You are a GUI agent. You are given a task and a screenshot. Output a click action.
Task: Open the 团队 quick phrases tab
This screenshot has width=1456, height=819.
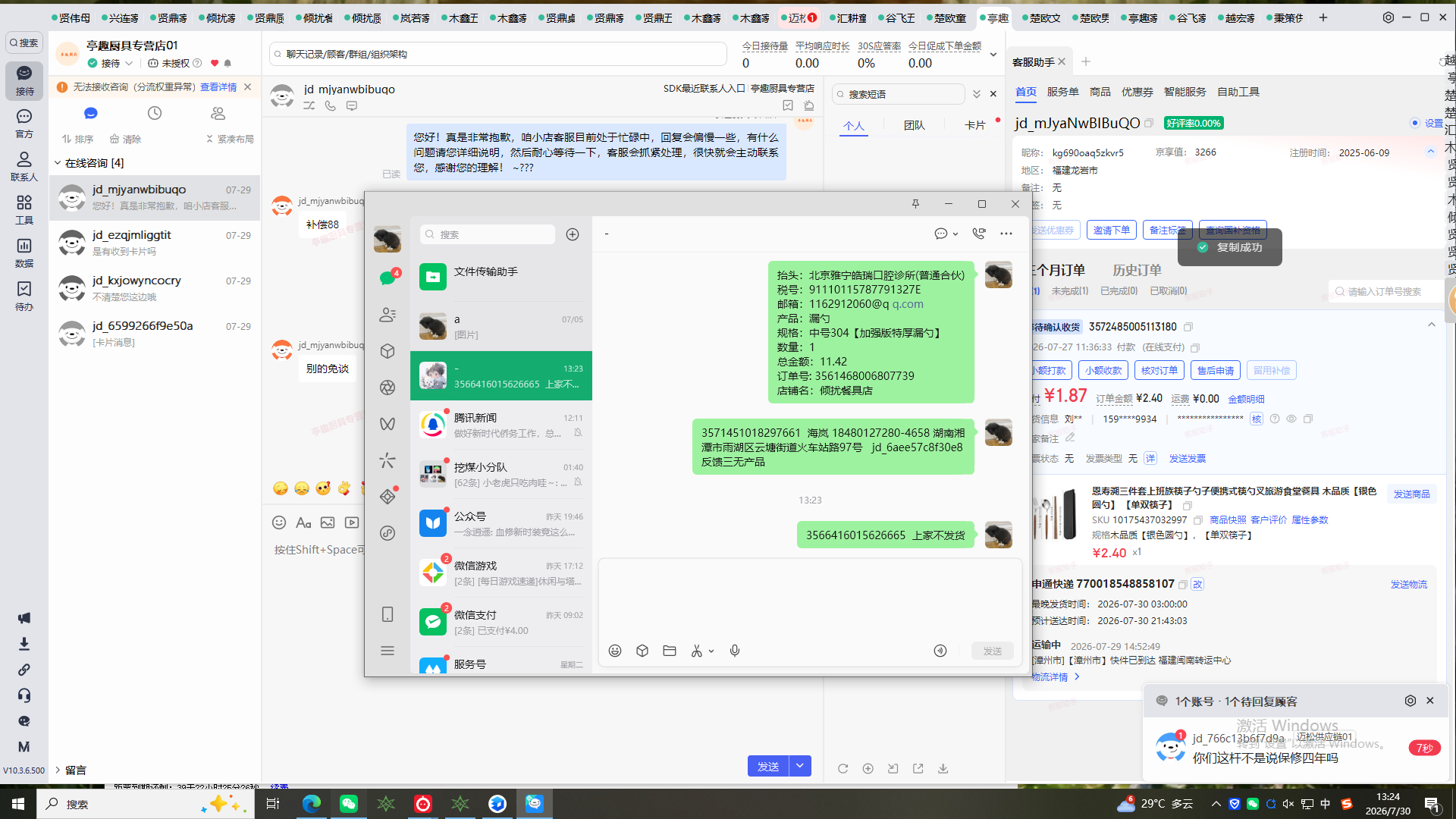click(914, 125)
